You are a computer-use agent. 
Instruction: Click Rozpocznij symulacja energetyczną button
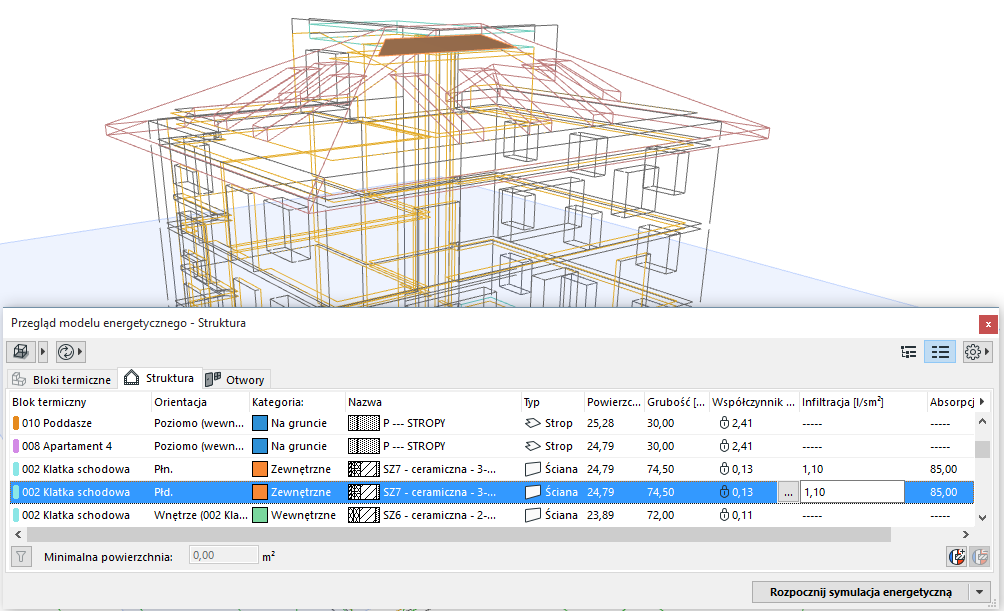coord(860,592)
